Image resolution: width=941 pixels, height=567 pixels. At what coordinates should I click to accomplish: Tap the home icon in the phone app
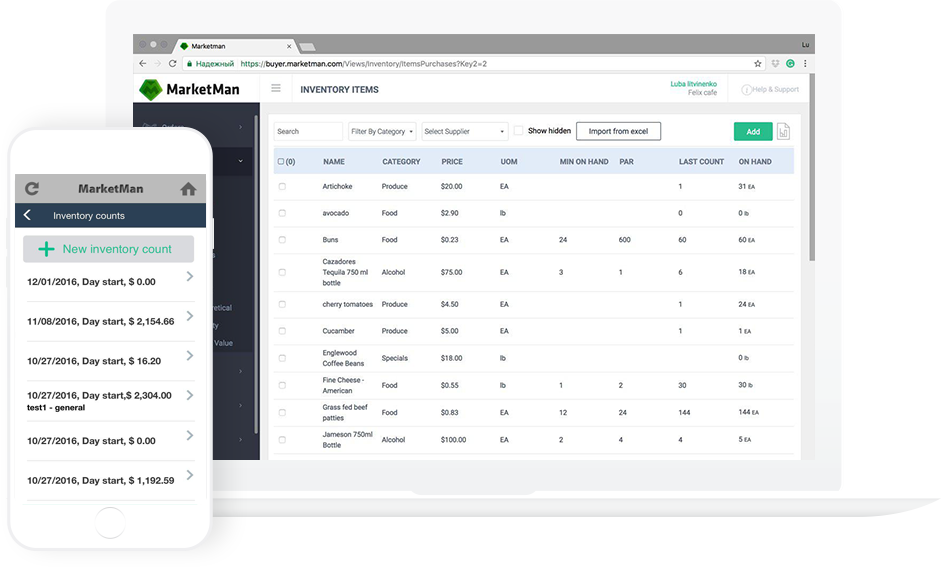pyautogui.click(x=188, y=189)
